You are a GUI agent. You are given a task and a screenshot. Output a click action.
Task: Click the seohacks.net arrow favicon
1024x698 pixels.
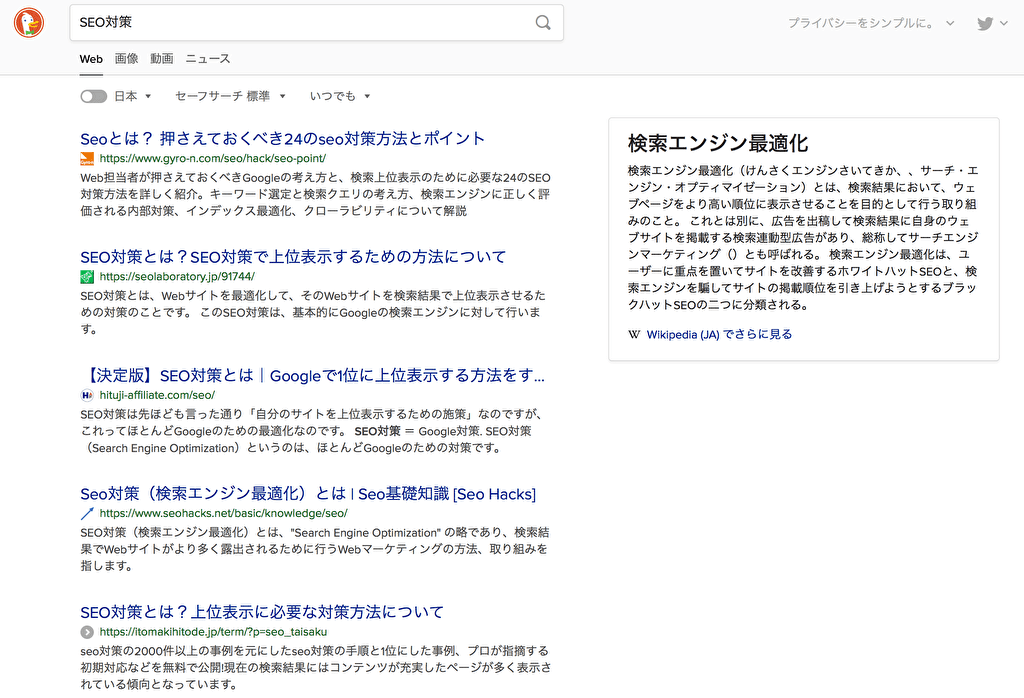[x=87, y=513]
